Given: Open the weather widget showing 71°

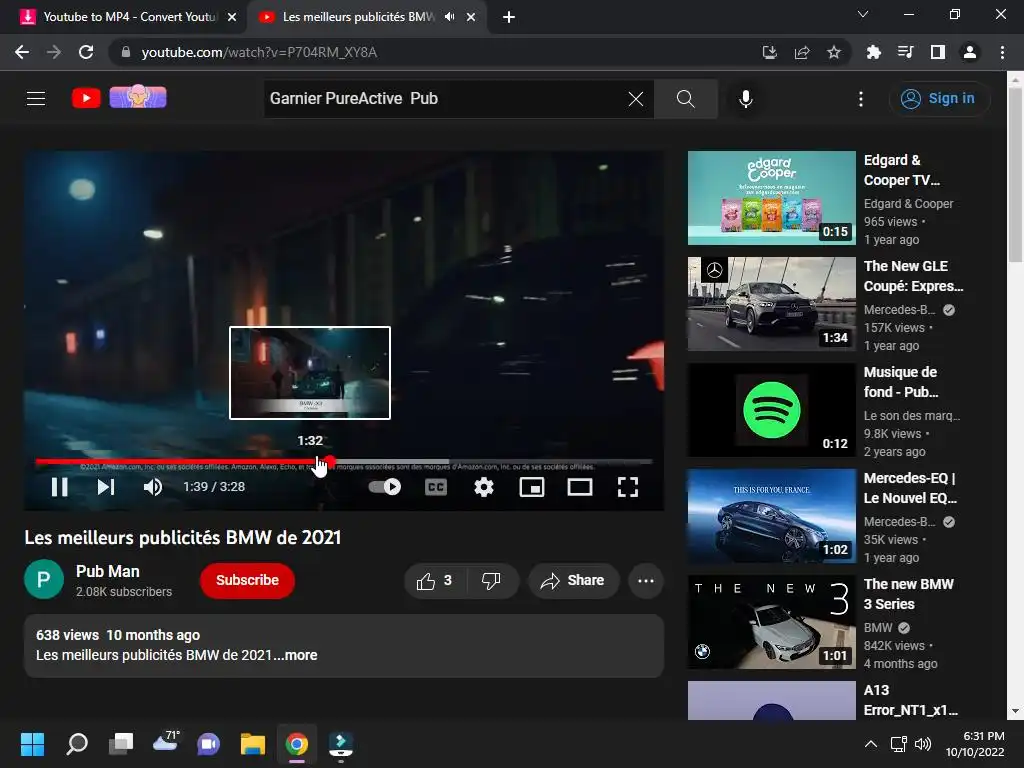Looking at the screenshot, I should 166,742.
